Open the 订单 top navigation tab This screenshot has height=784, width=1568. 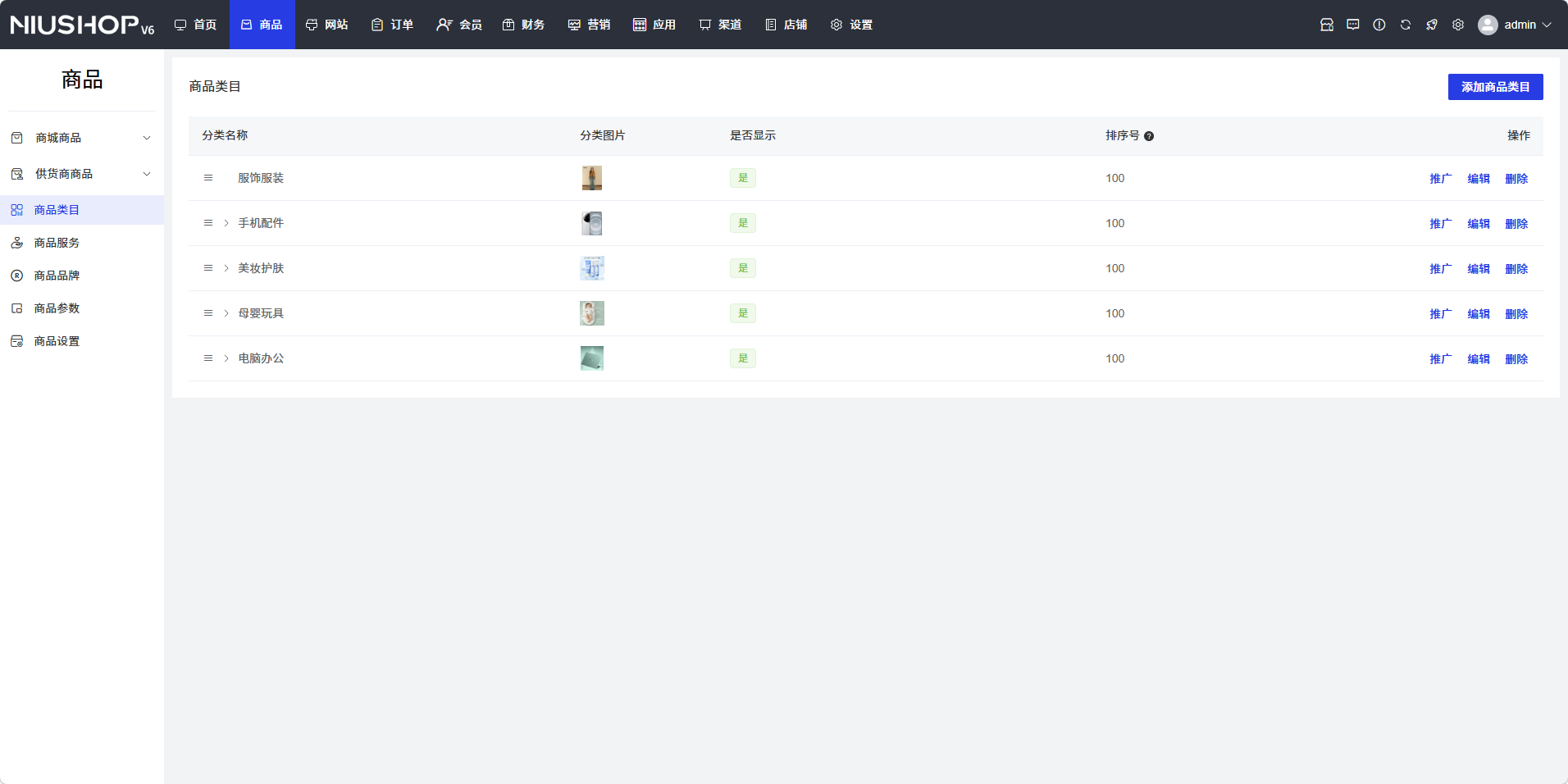pos(392,25)
